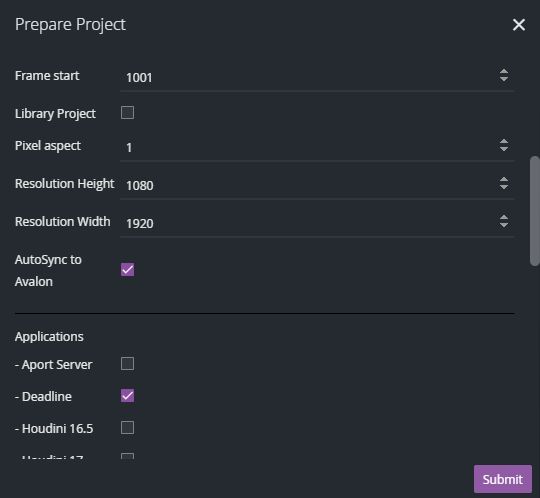
Task: Enable the Library Project checkbox
Action: [x=127, y=113]
